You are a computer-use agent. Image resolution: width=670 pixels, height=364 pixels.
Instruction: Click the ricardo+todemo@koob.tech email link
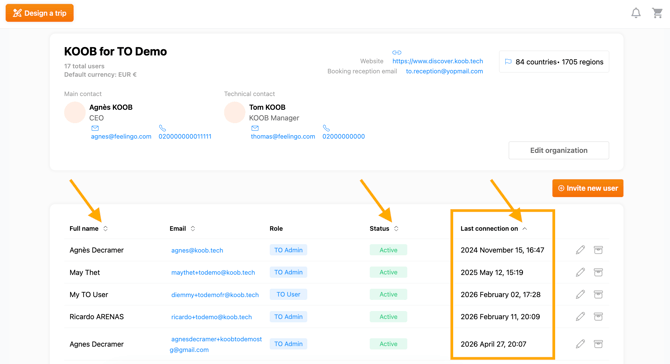(212, 317)
